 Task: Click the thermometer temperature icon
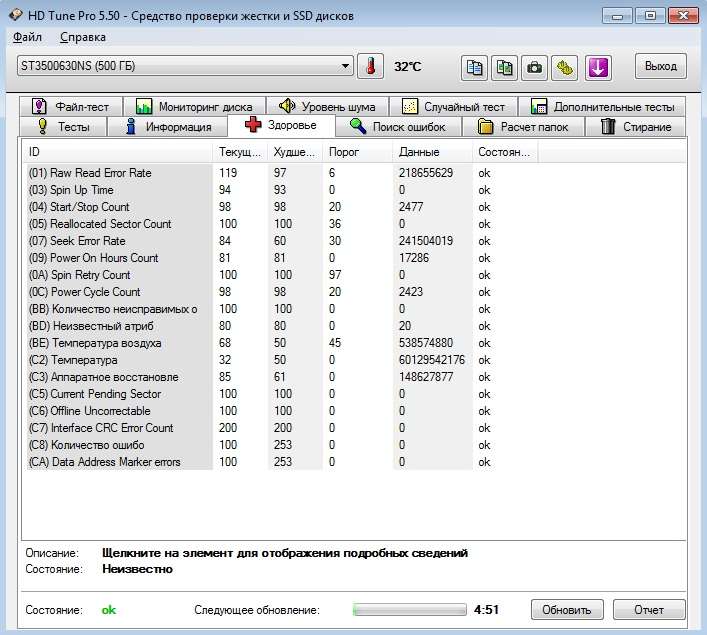coord(371,67)
